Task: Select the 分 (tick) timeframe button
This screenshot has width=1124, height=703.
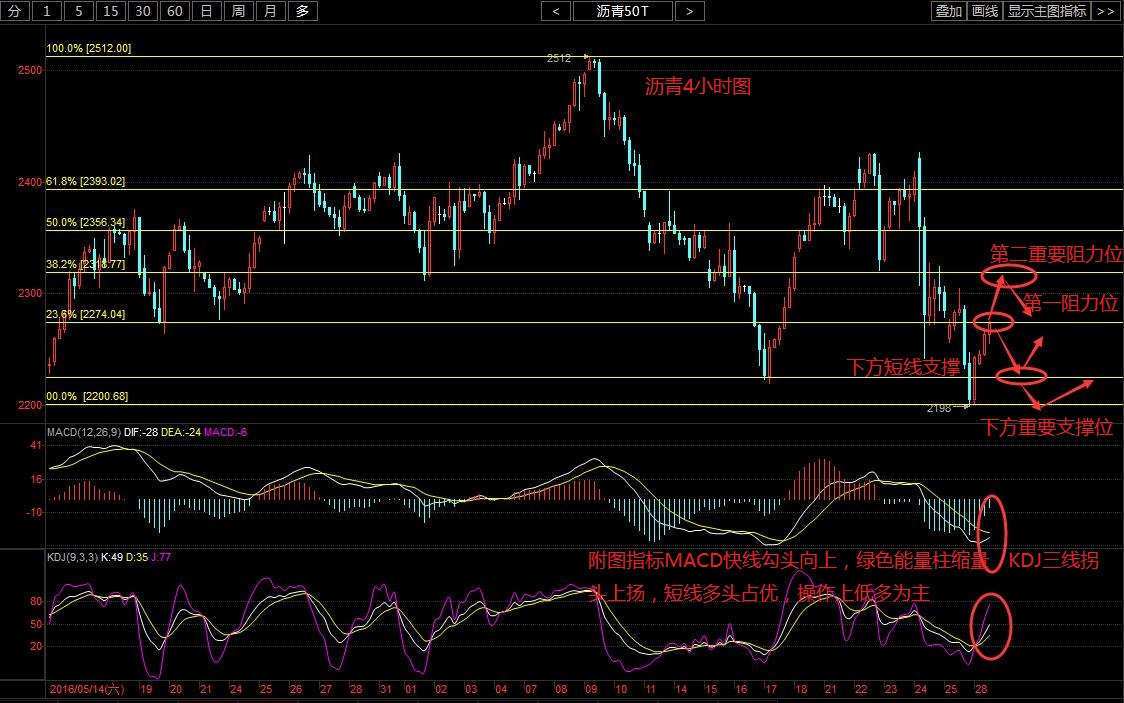Action: pos(14,12)
